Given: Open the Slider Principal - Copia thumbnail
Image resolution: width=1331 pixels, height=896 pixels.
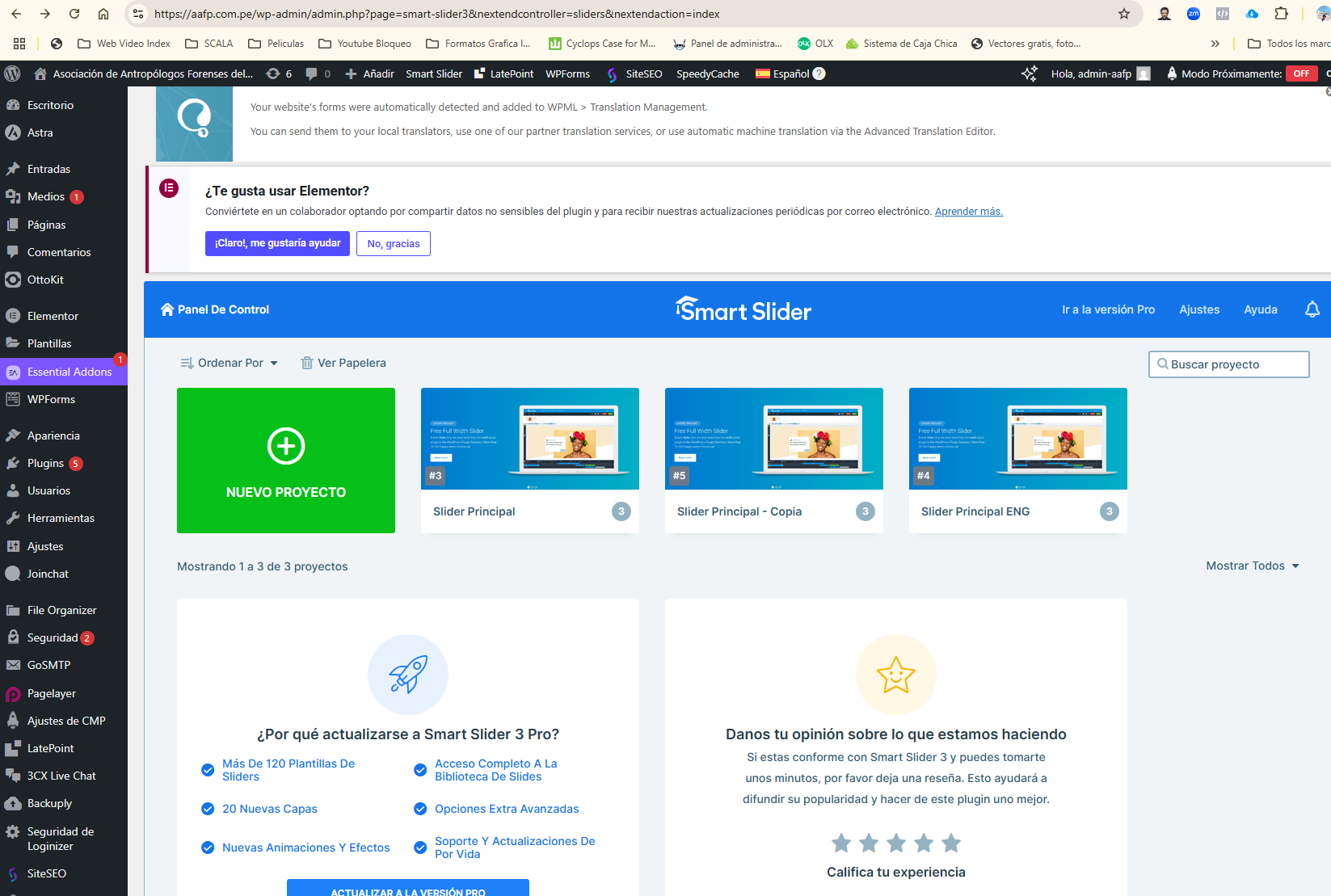Looking at the screenshot, I should (x=774, y=439).
